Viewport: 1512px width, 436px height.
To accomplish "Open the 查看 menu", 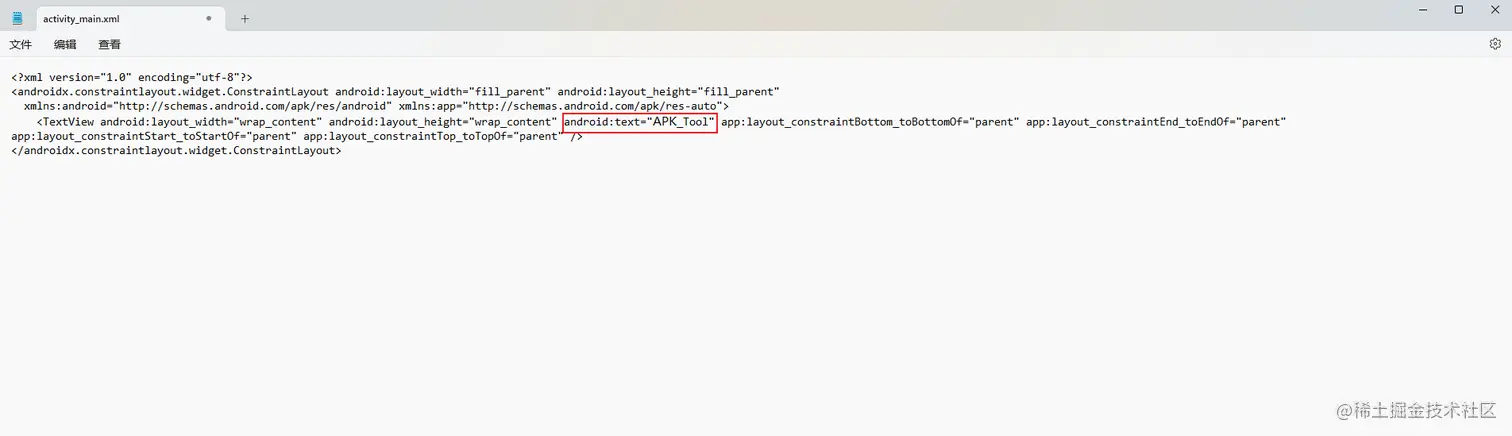I will 109,44.
